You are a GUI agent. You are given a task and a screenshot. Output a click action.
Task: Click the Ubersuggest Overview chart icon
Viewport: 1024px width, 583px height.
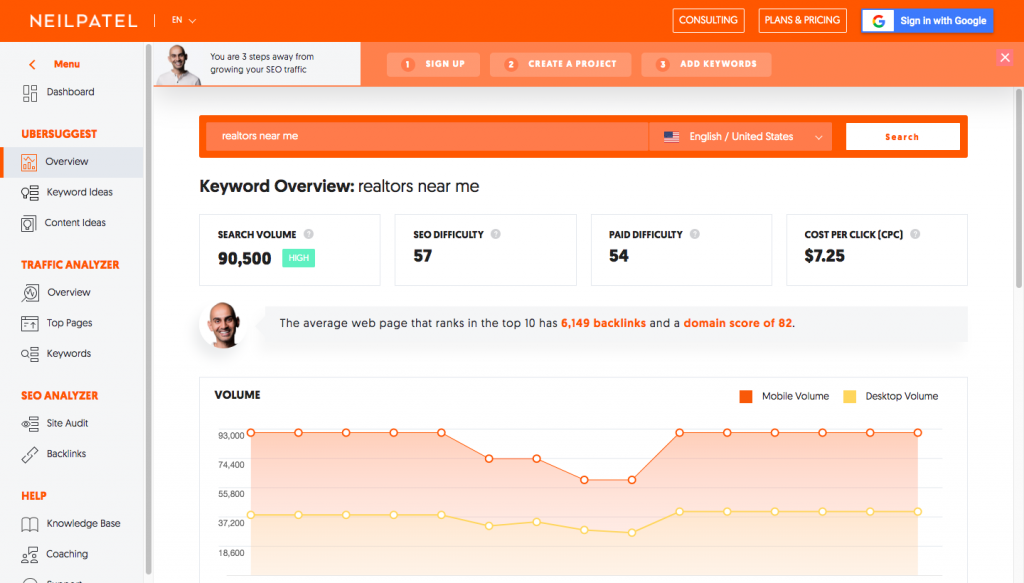(29, 162)
